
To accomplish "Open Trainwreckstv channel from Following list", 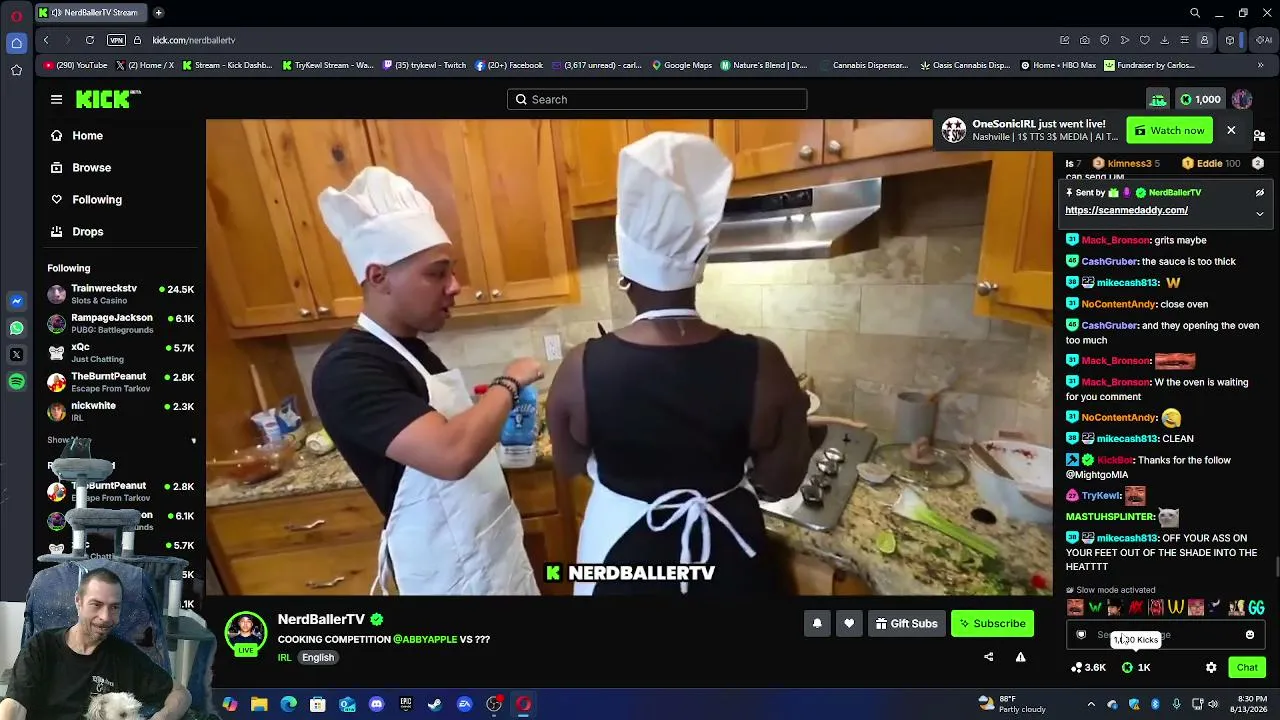I will 121,294.
